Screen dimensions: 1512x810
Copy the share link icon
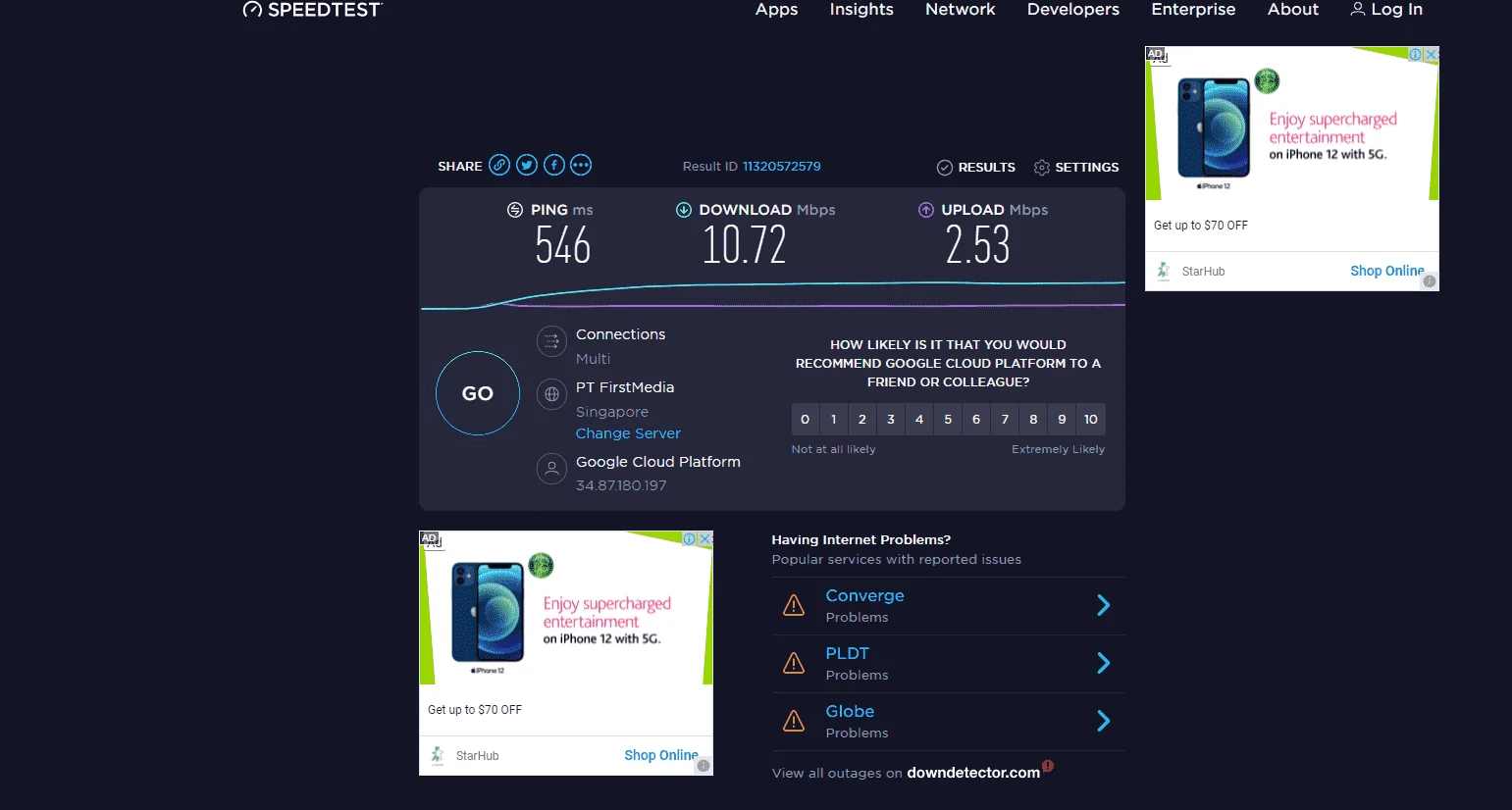pyautogui.click(x=499, y=165)
